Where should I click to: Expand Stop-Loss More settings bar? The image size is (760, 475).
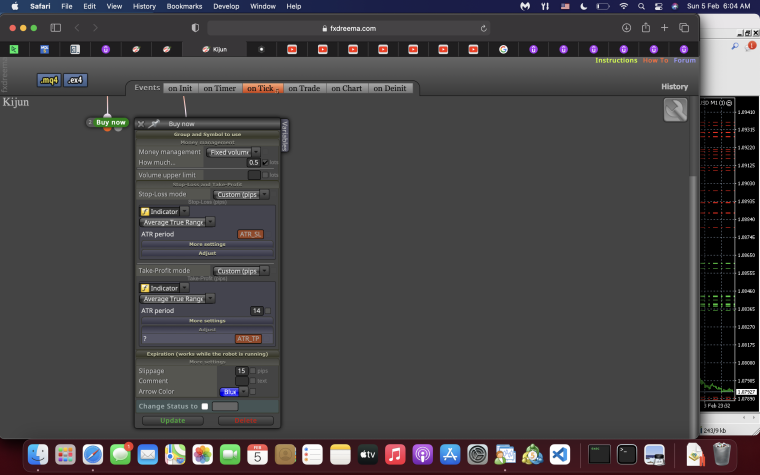[207, 244]
